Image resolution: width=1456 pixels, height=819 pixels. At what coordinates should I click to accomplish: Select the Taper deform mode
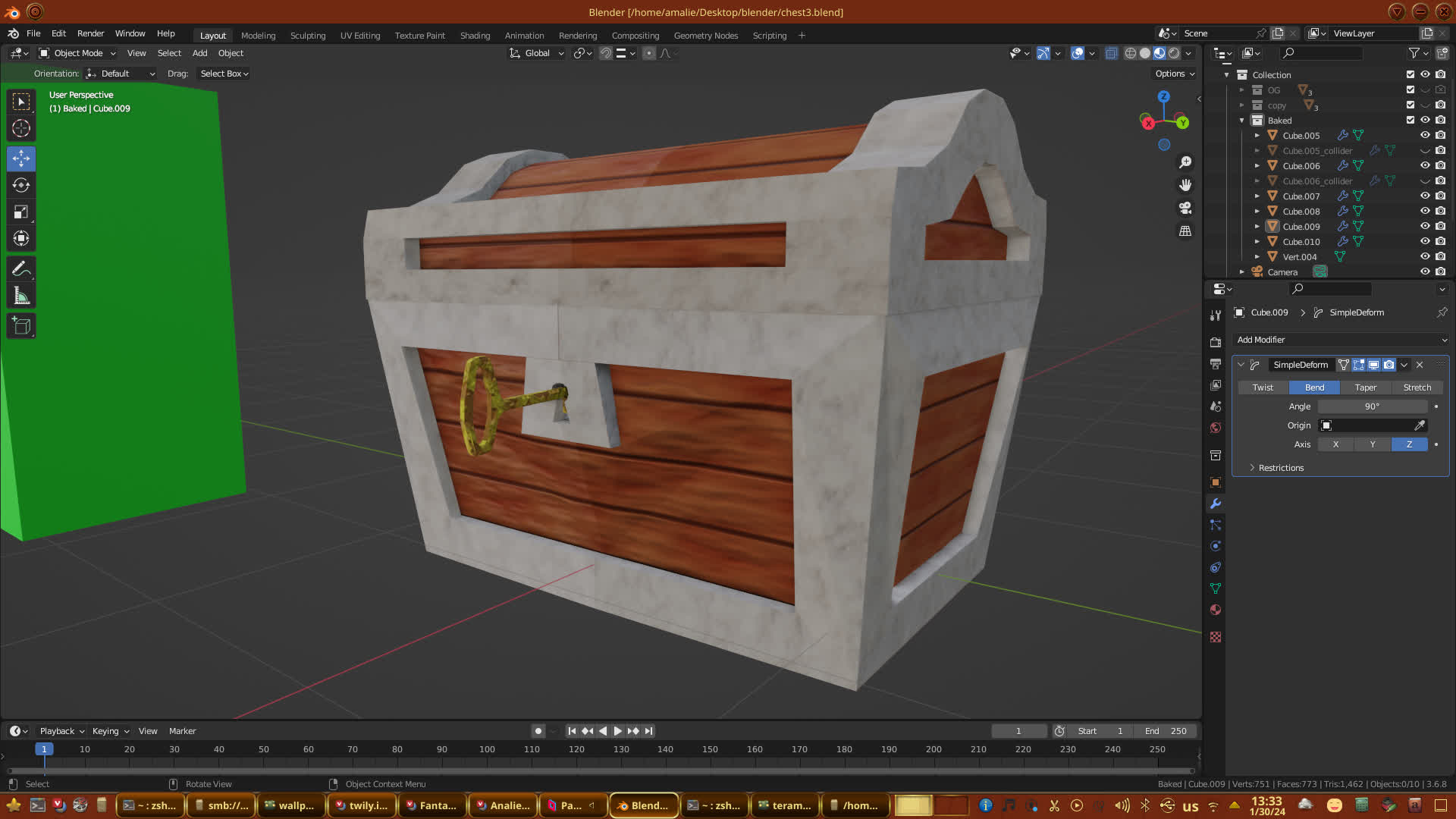[1365, 388]
